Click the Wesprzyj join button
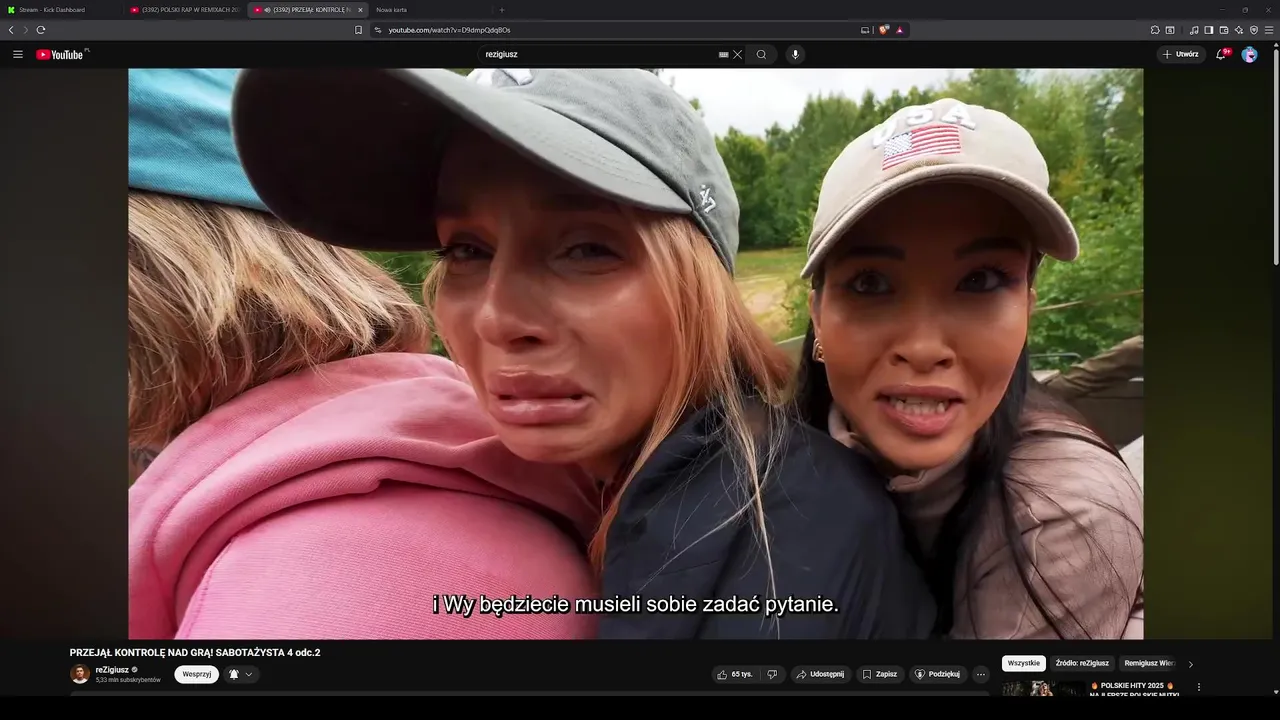 coord(197,674)
